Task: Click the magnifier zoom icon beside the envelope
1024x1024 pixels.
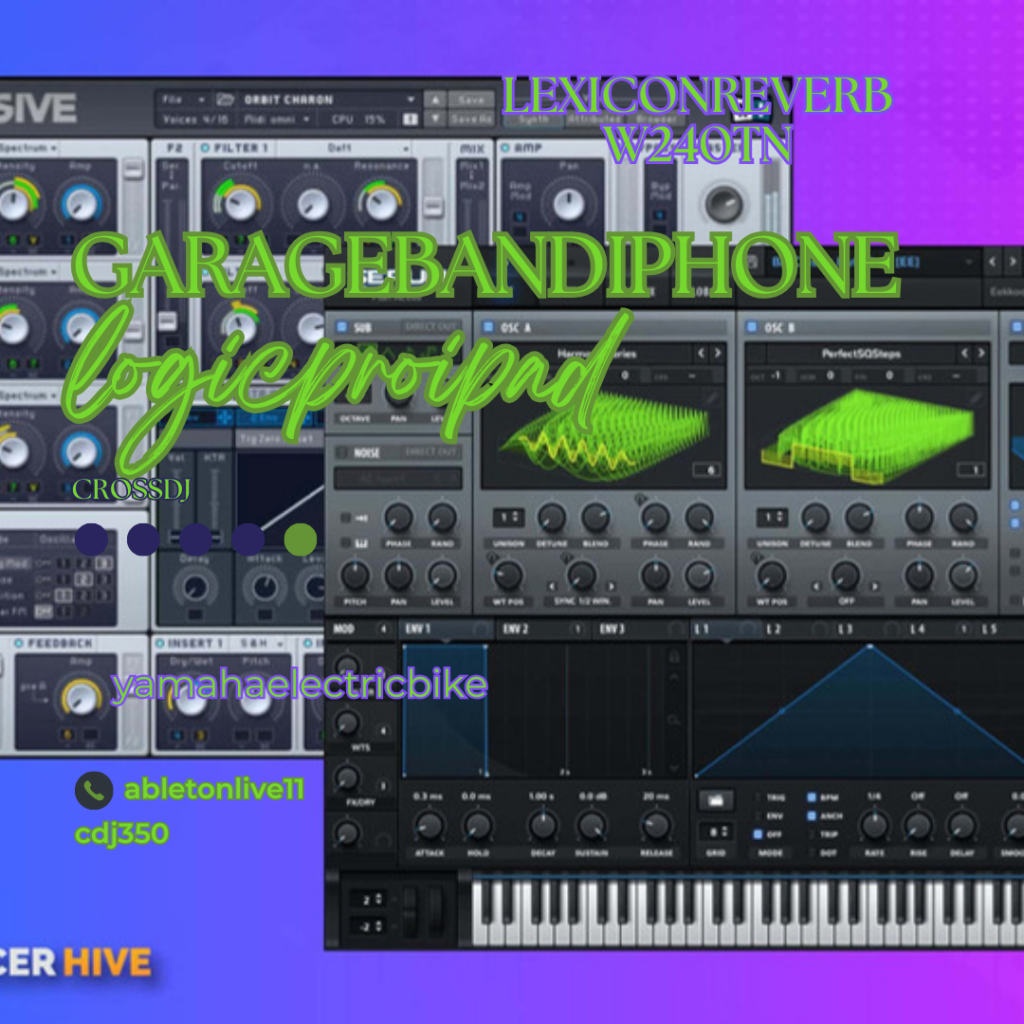Action: tap(674, 720)
